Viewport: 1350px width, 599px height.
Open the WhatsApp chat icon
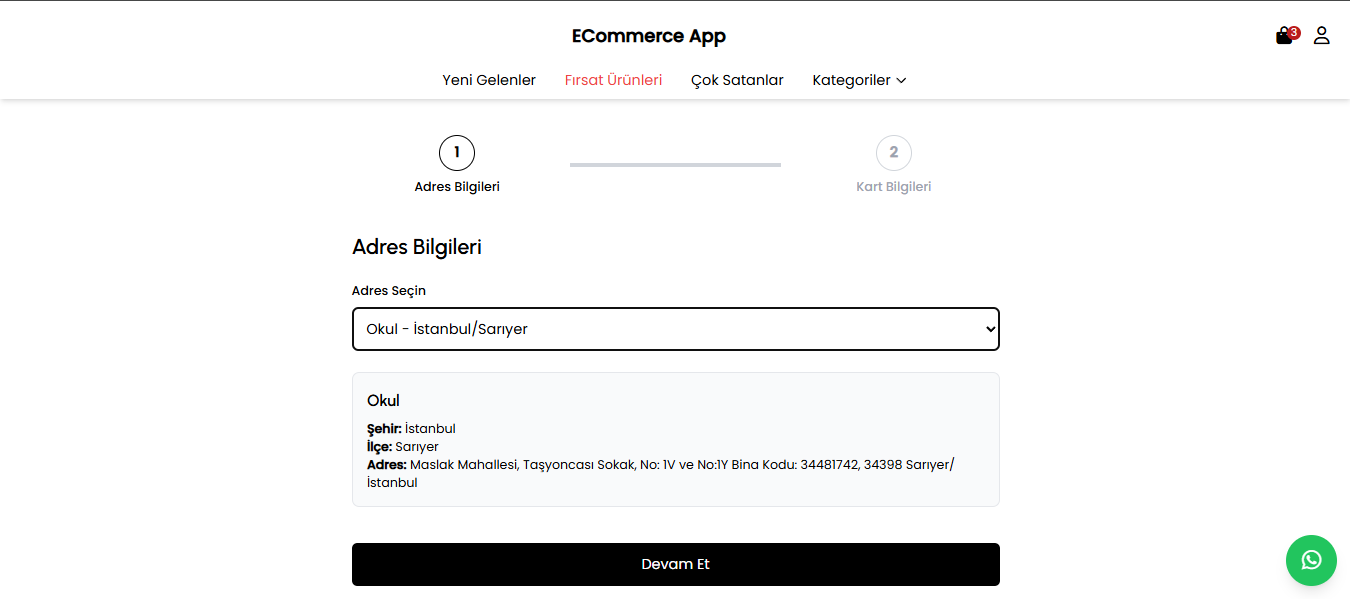pos(1311,560)
